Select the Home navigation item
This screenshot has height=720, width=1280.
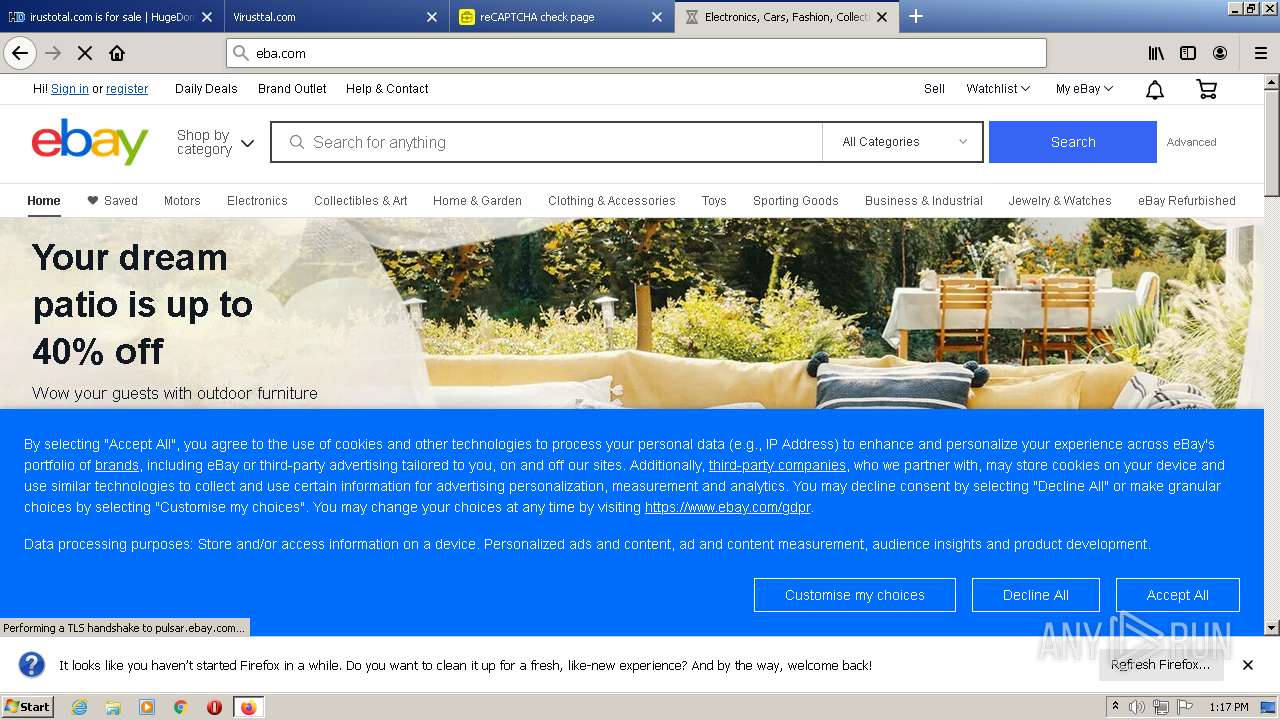pyautogui.click(x=44, y=201)
